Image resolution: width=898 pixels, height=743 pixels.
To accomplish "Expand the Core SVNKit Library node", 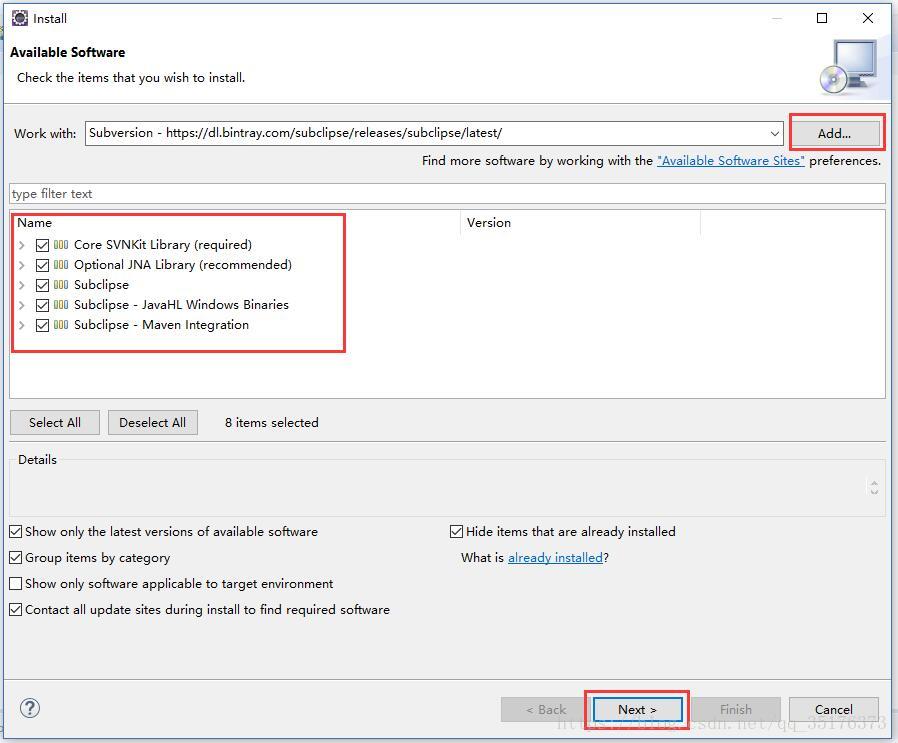I will coord(22,245).
